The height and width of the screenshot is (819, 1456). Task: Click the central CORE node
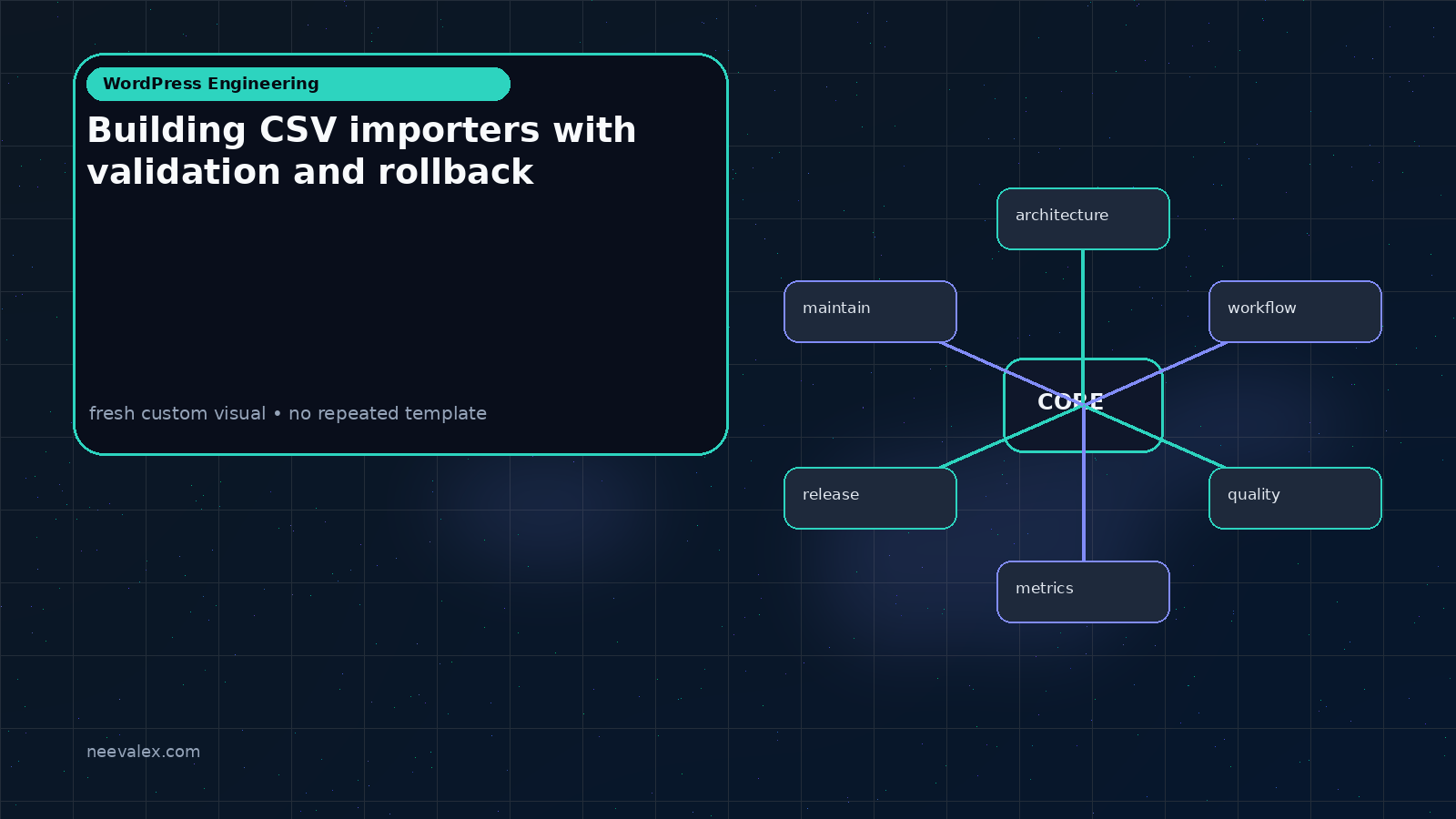[x=1083, y=405]
